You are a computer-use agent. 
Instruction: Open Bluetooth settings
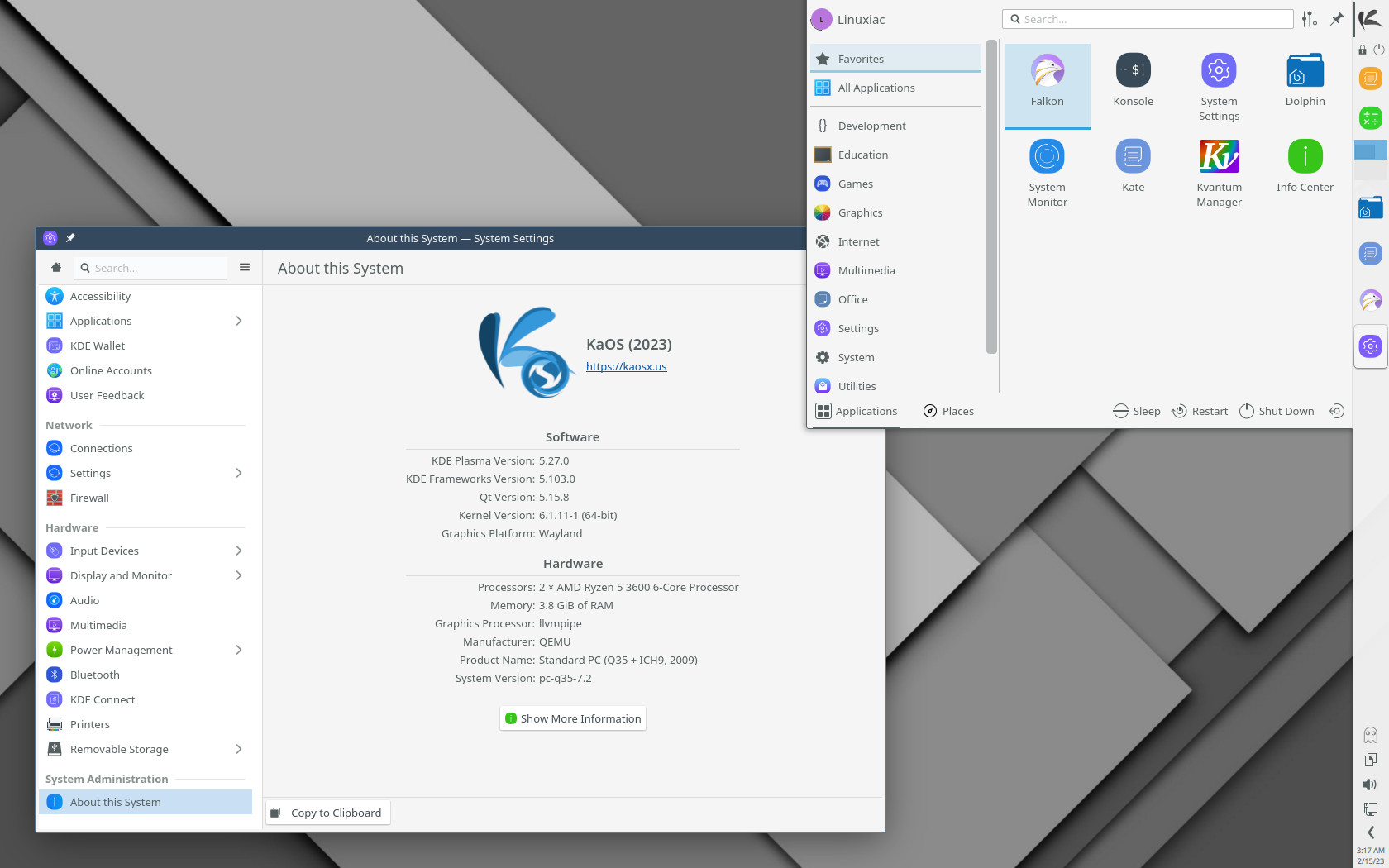click(146, 675)
